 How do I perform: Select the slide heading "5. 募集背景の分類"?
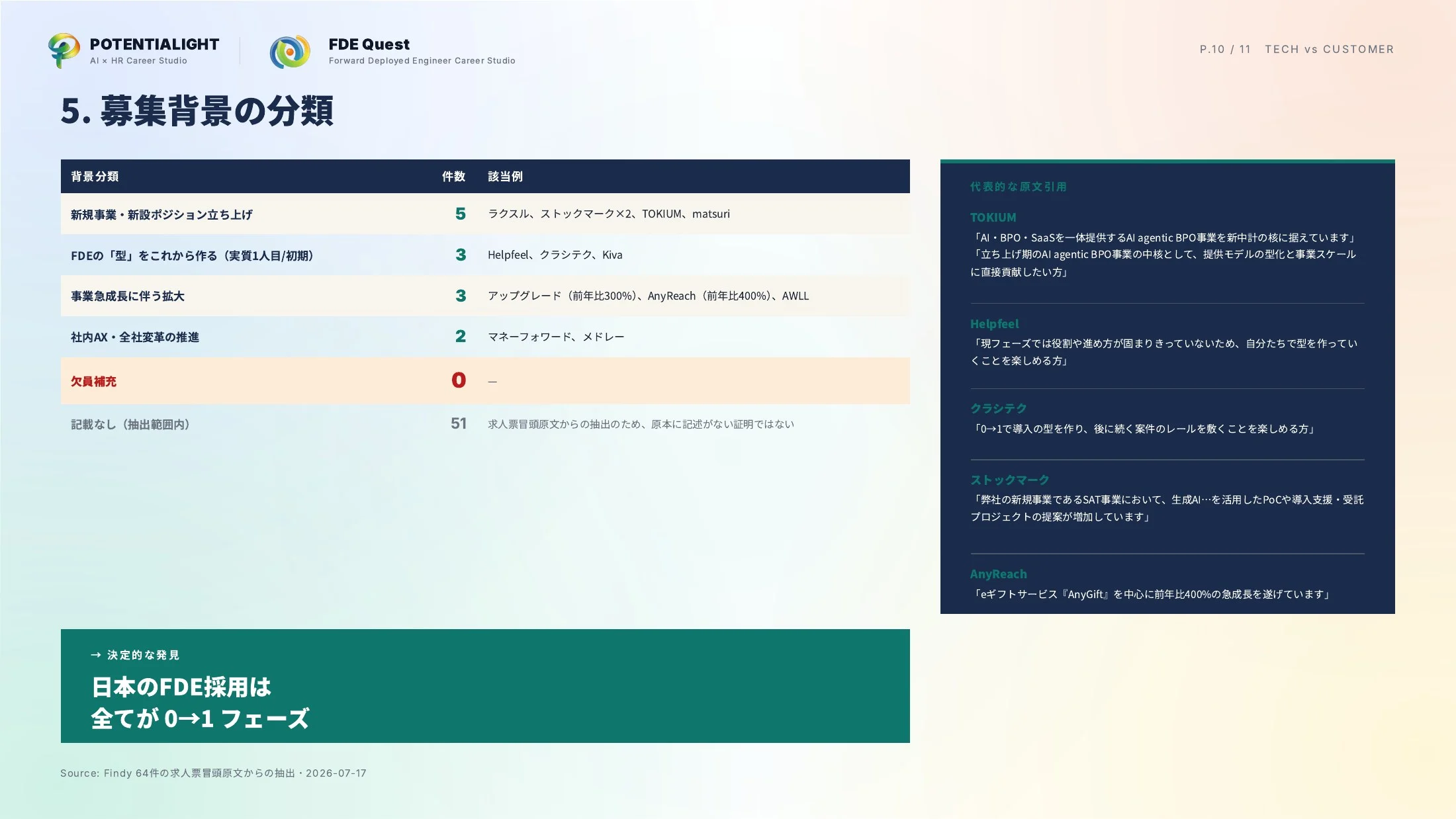point(197,110)
